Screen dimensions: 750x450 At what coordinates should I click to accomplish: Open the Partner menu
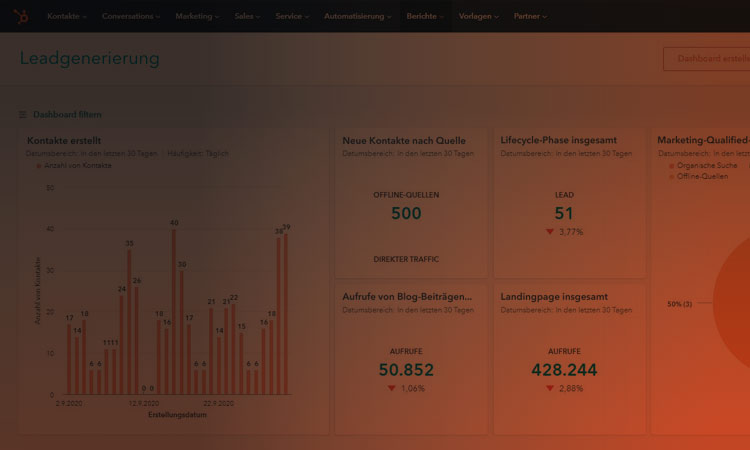click(530, 16)
